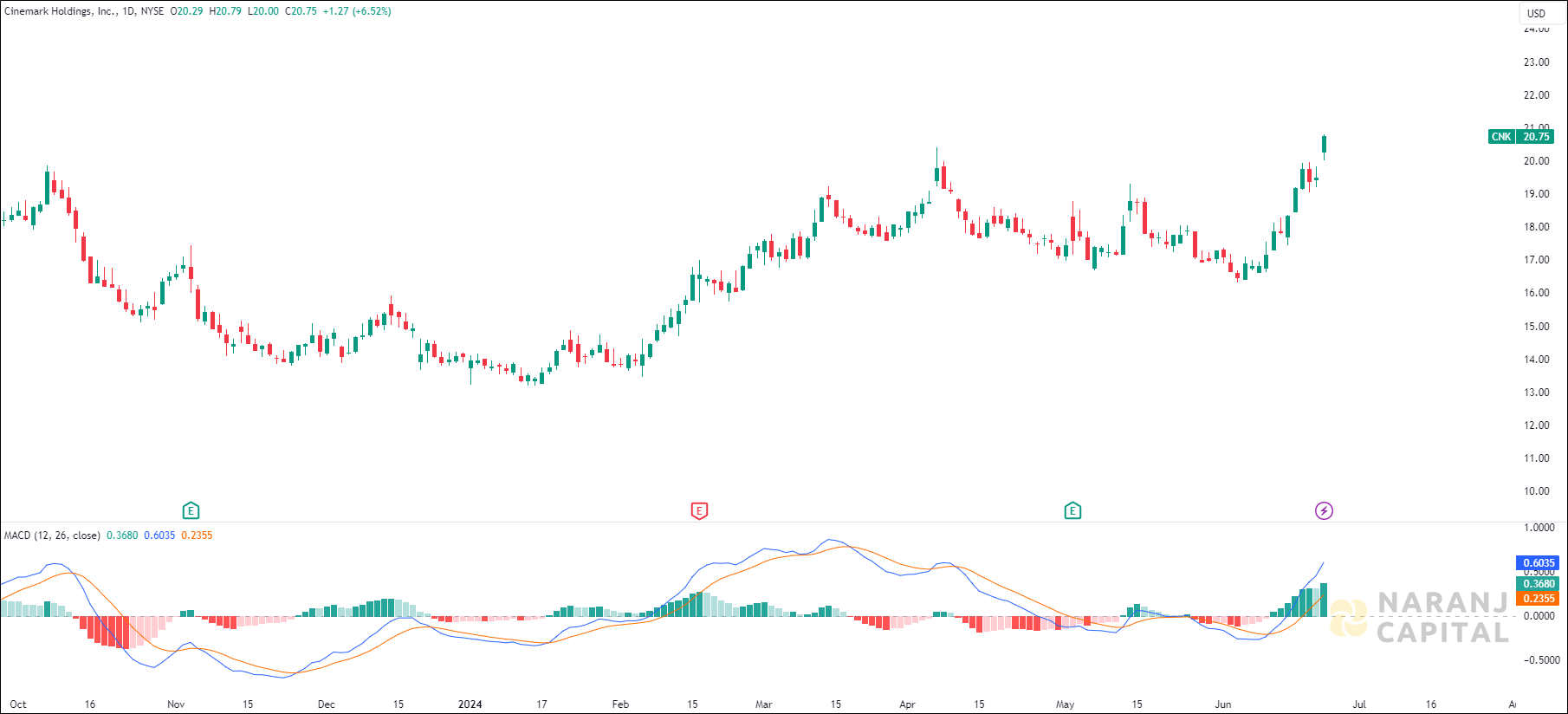Screen dimensions: 1568x714
Task: Click the red earnings marker near February 15
Action: [699, 510]
